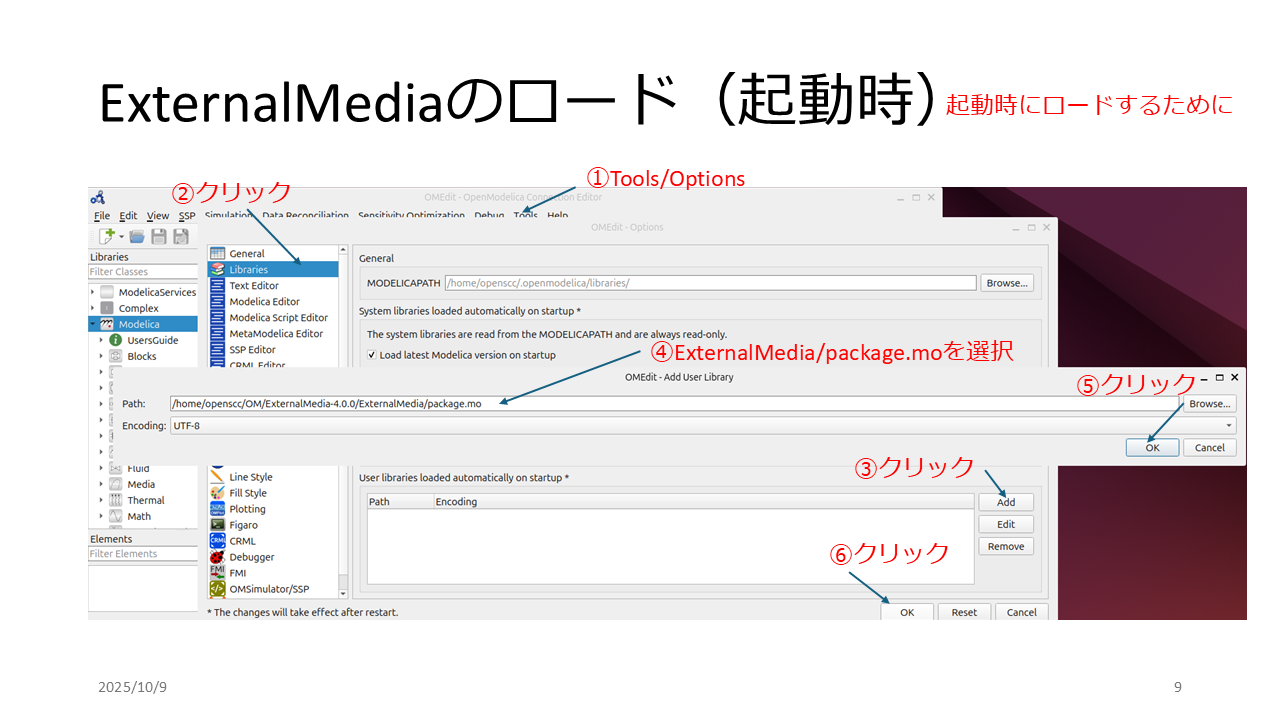The image size is (1280, 720).
Task: Click the Save icon in the toolbar
Action: (158, 237)
